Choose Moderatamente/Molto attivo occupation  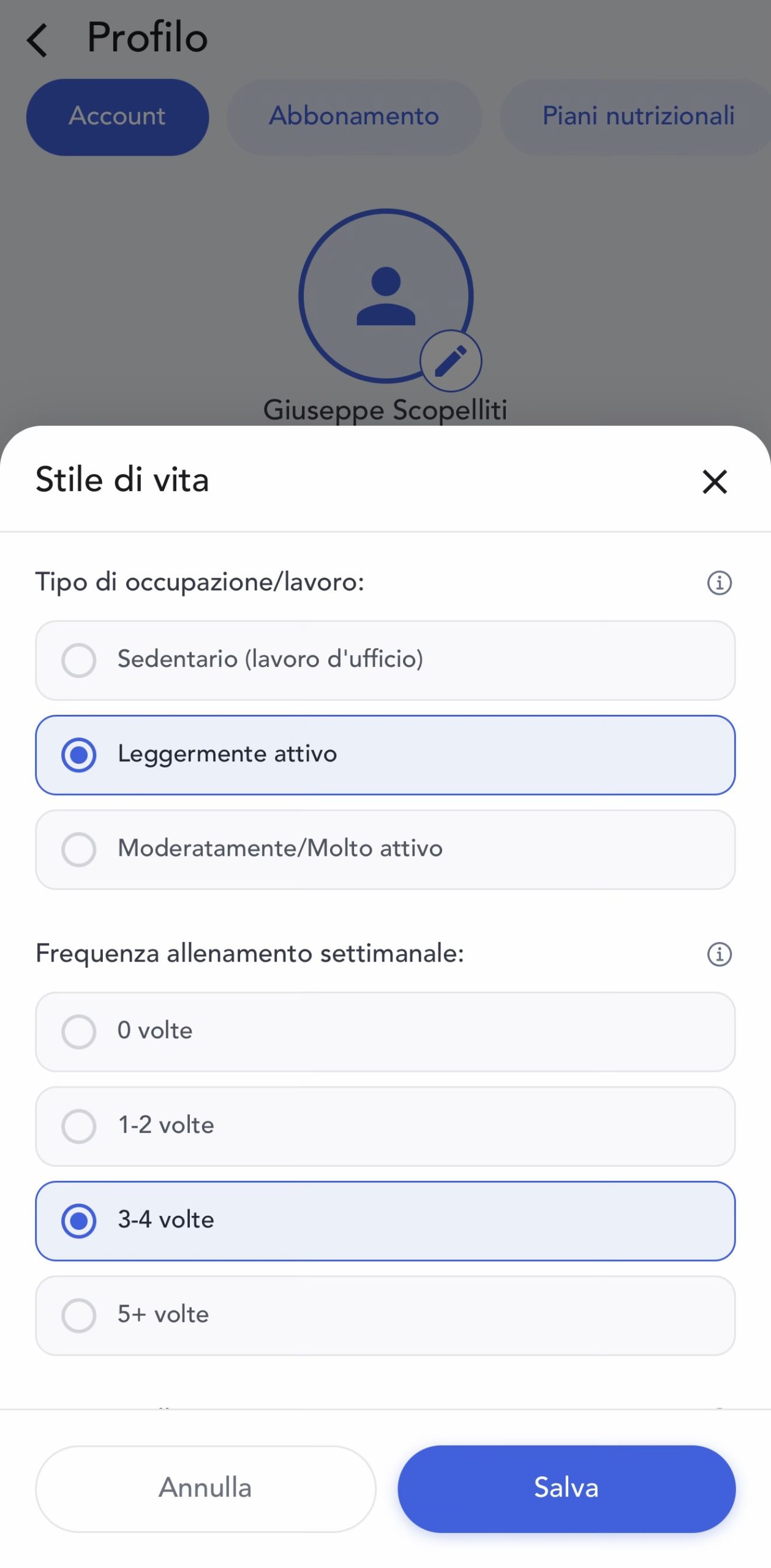coord(385,850)
